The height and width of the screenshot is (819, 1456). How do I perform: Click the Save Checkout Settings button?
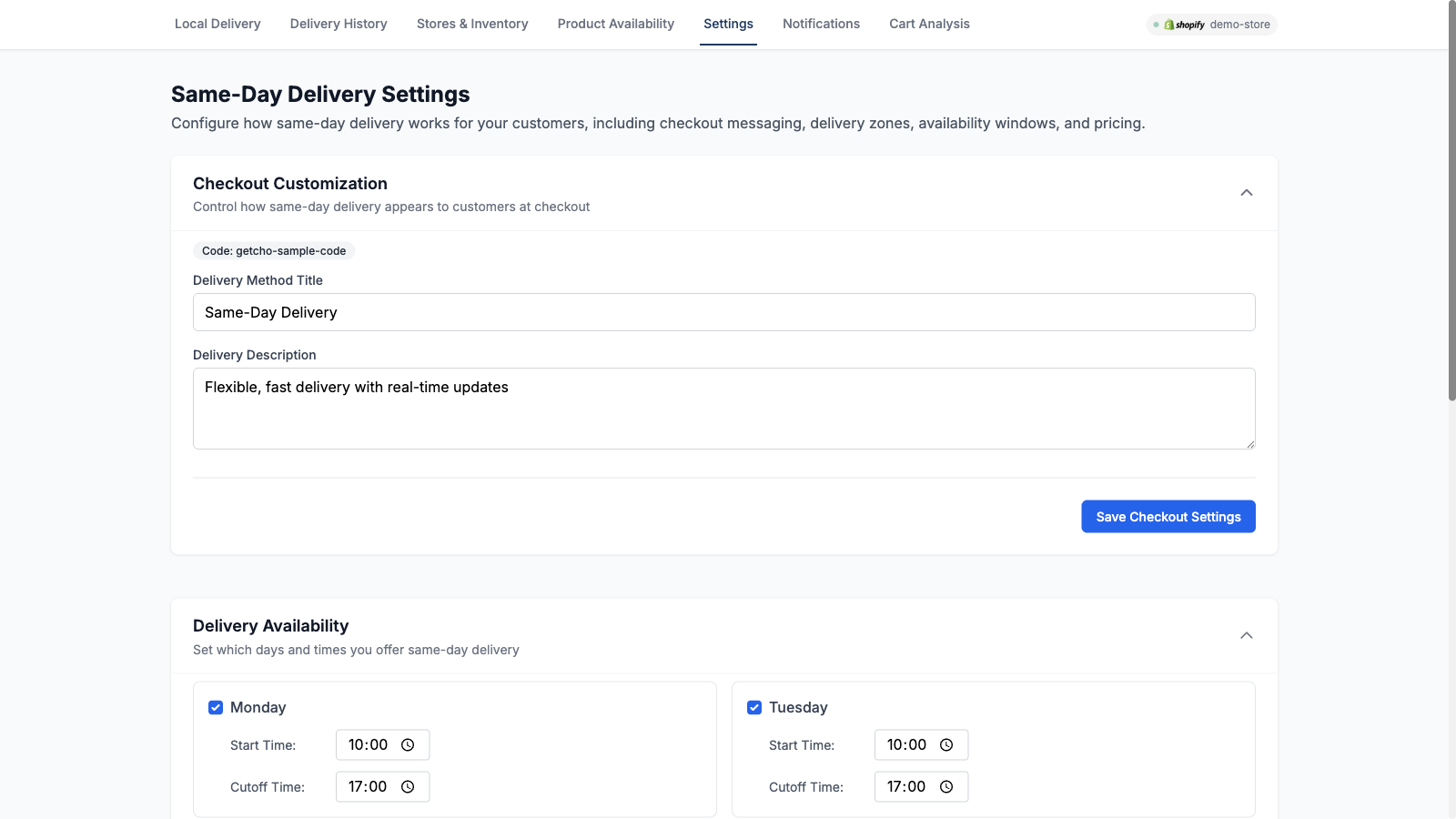pyautogui.click(x=1168, y=516)
